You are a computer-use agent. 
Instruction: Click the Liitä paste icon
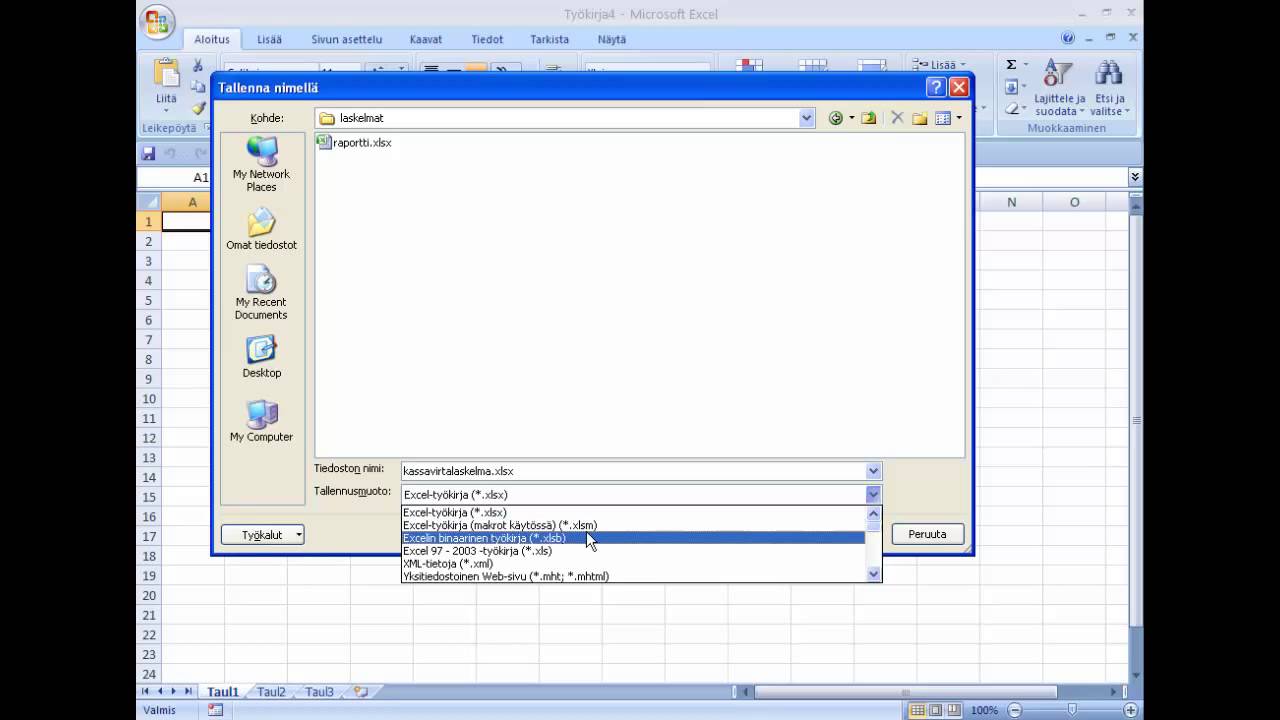[166, 75]
